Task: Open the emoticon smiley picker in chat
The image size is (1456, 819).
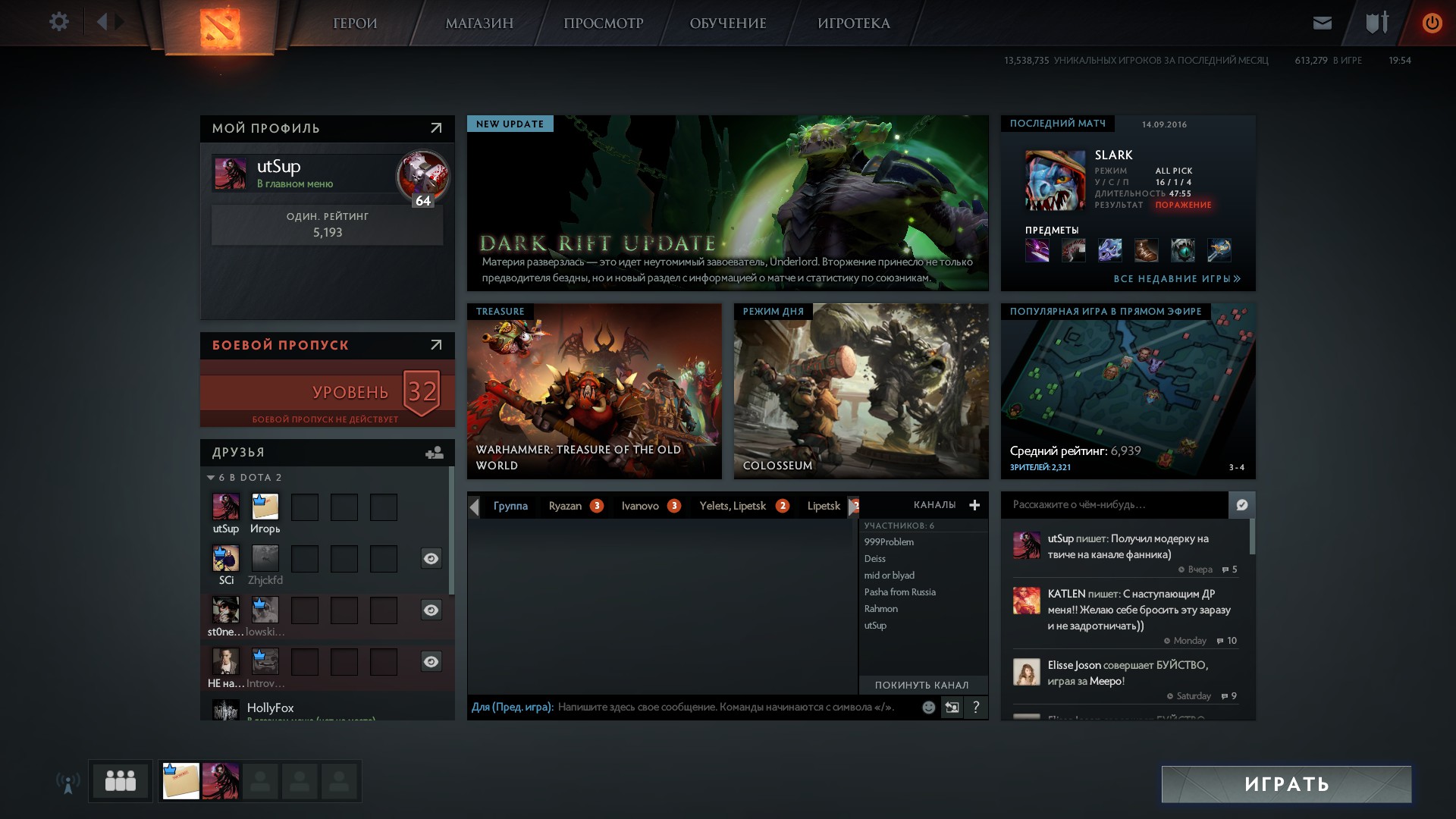Action: 928,708
